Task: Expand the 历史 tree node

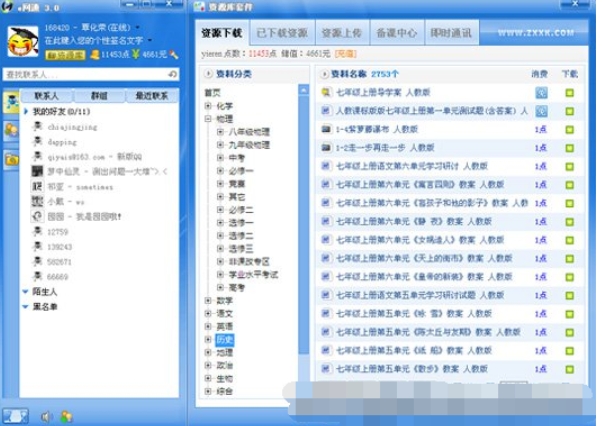Action: tap(208, 339)
